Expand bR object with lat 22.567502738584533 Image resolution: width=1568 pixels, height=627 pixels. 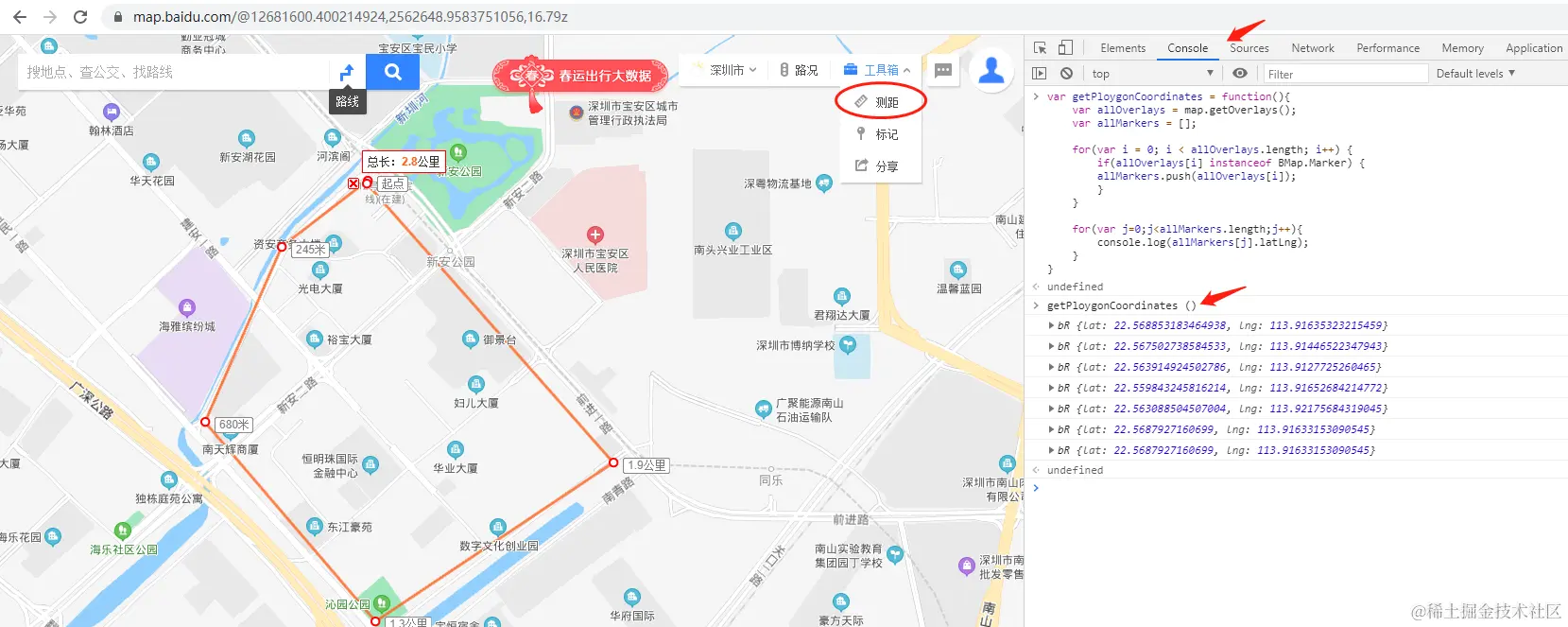tap(1051, 346)
